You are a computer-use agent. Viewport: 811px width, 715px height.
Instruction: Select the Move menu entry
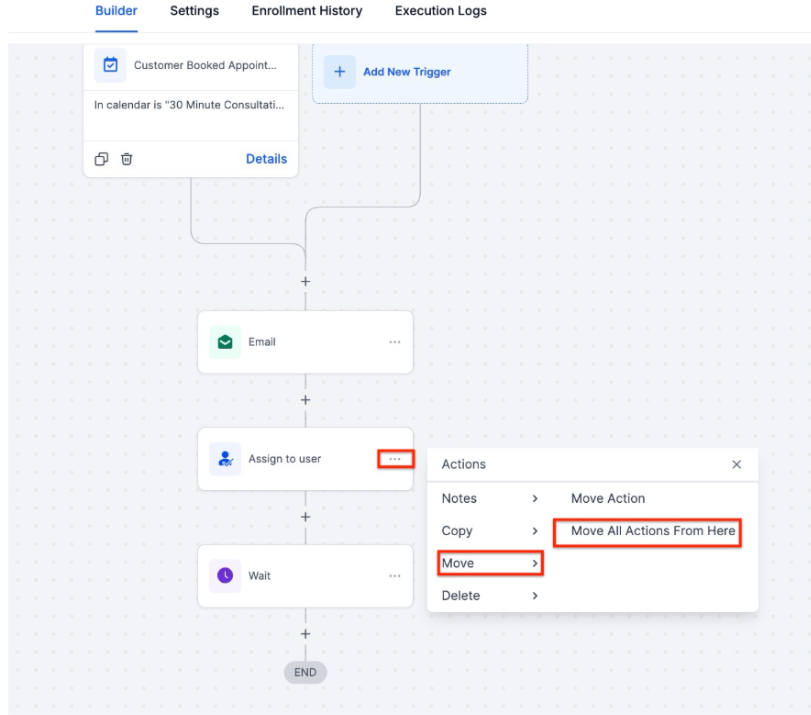click(x=490, y=563)
